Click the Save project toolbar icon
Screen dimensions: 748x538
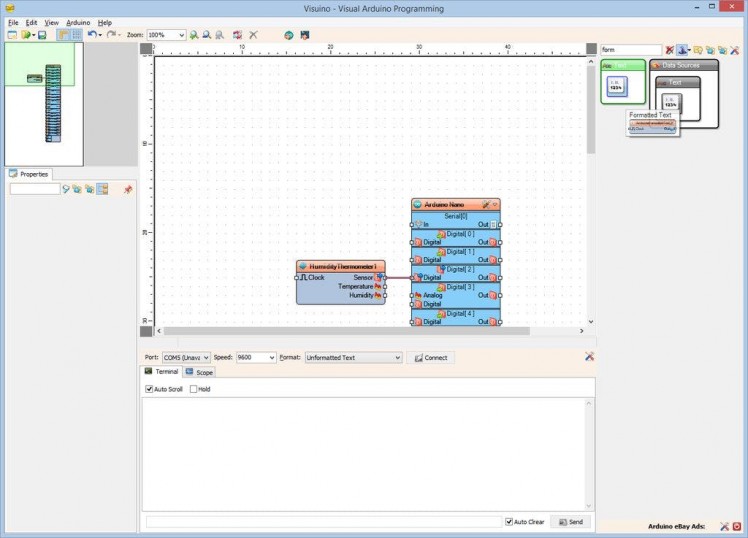click(x=42, y=35)
